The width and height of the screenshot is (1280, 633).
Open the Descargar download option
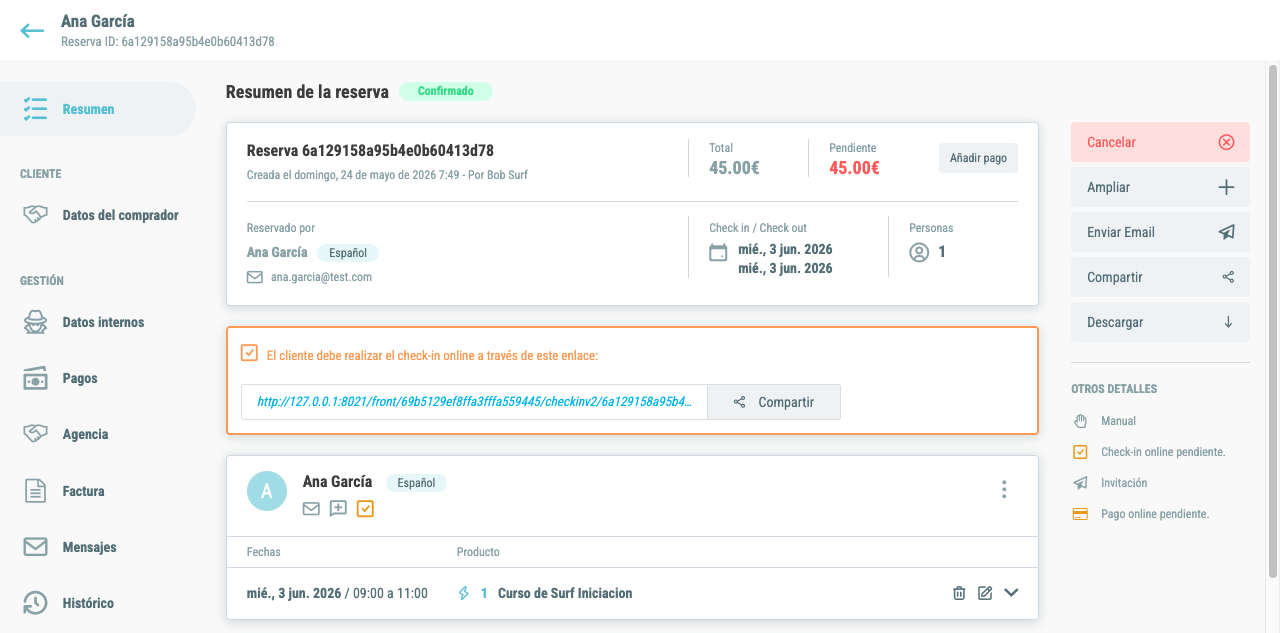point(1160,322)
